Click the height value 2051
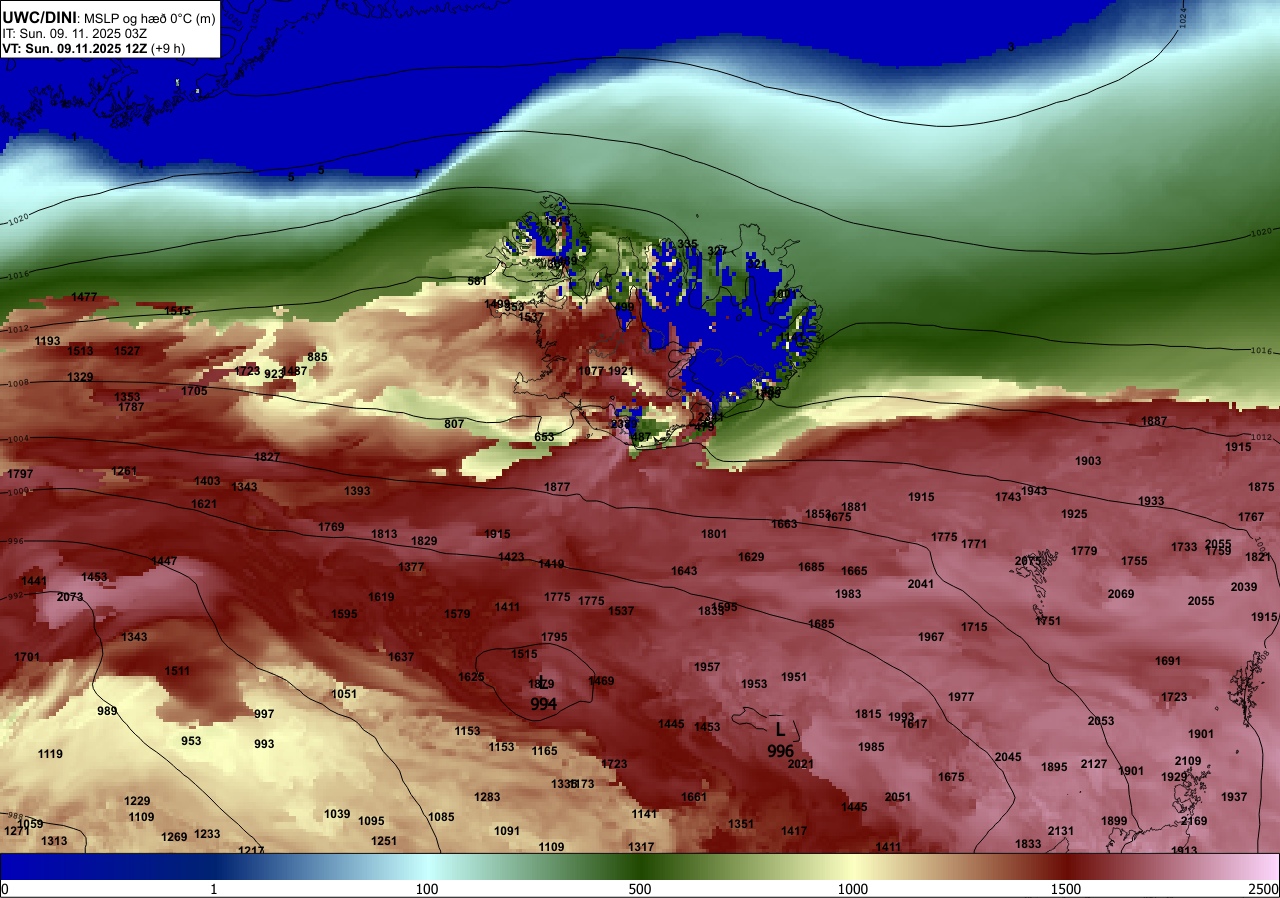The image size is (1280, 898). [898, 797]
